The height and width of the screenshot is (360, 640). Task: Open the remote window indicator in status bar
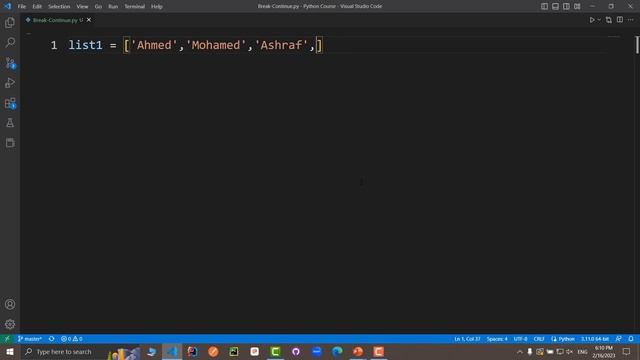coord(7,339)
